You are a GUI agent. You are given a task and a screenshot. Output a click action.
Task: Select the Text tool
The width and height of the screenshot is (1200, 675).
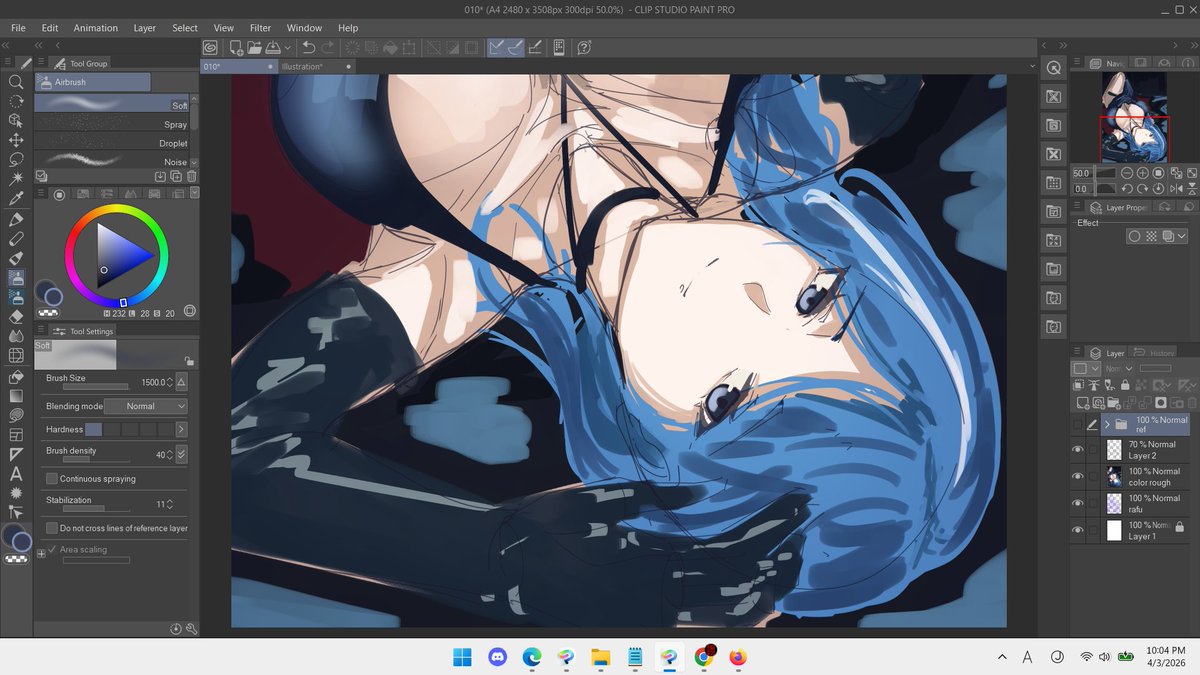coord(16,474)
